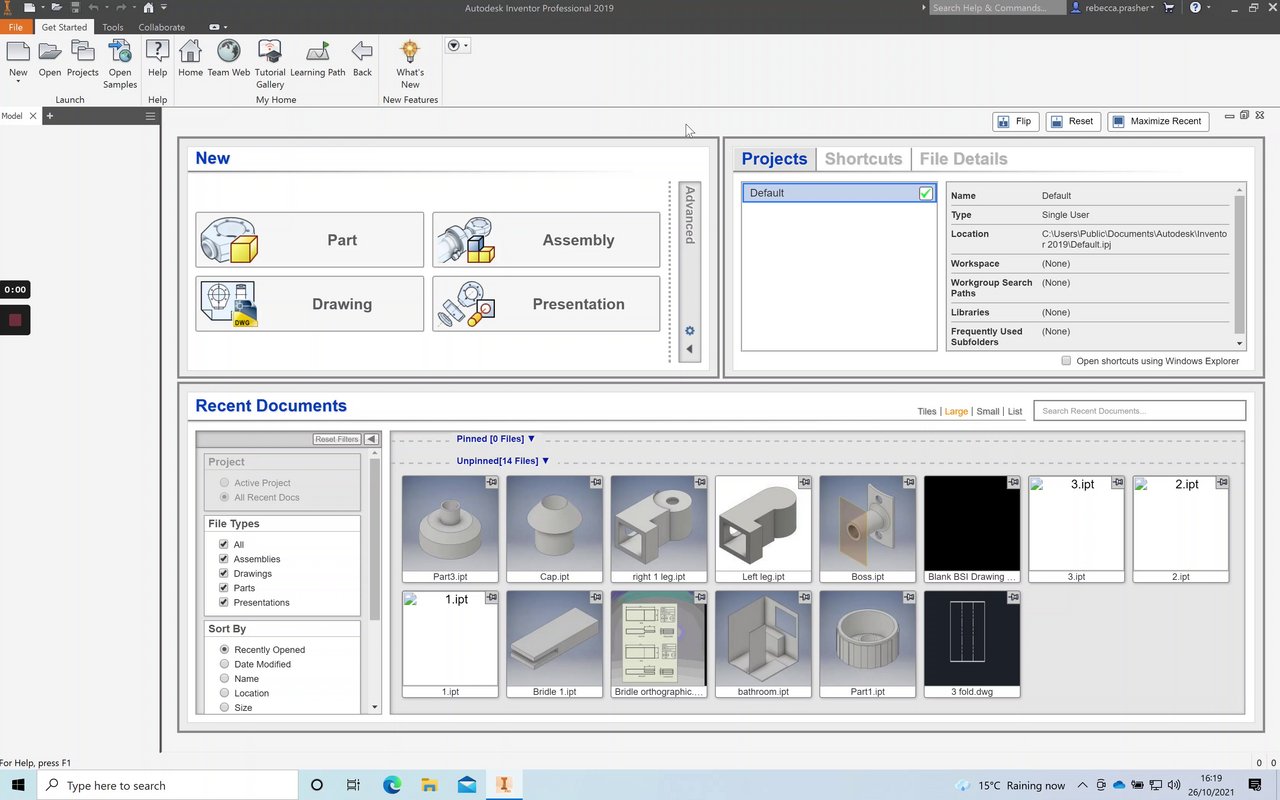Sort recent documents by Date Modified
The width and height of the screenshot is (1280, 800).
point(225,664)
